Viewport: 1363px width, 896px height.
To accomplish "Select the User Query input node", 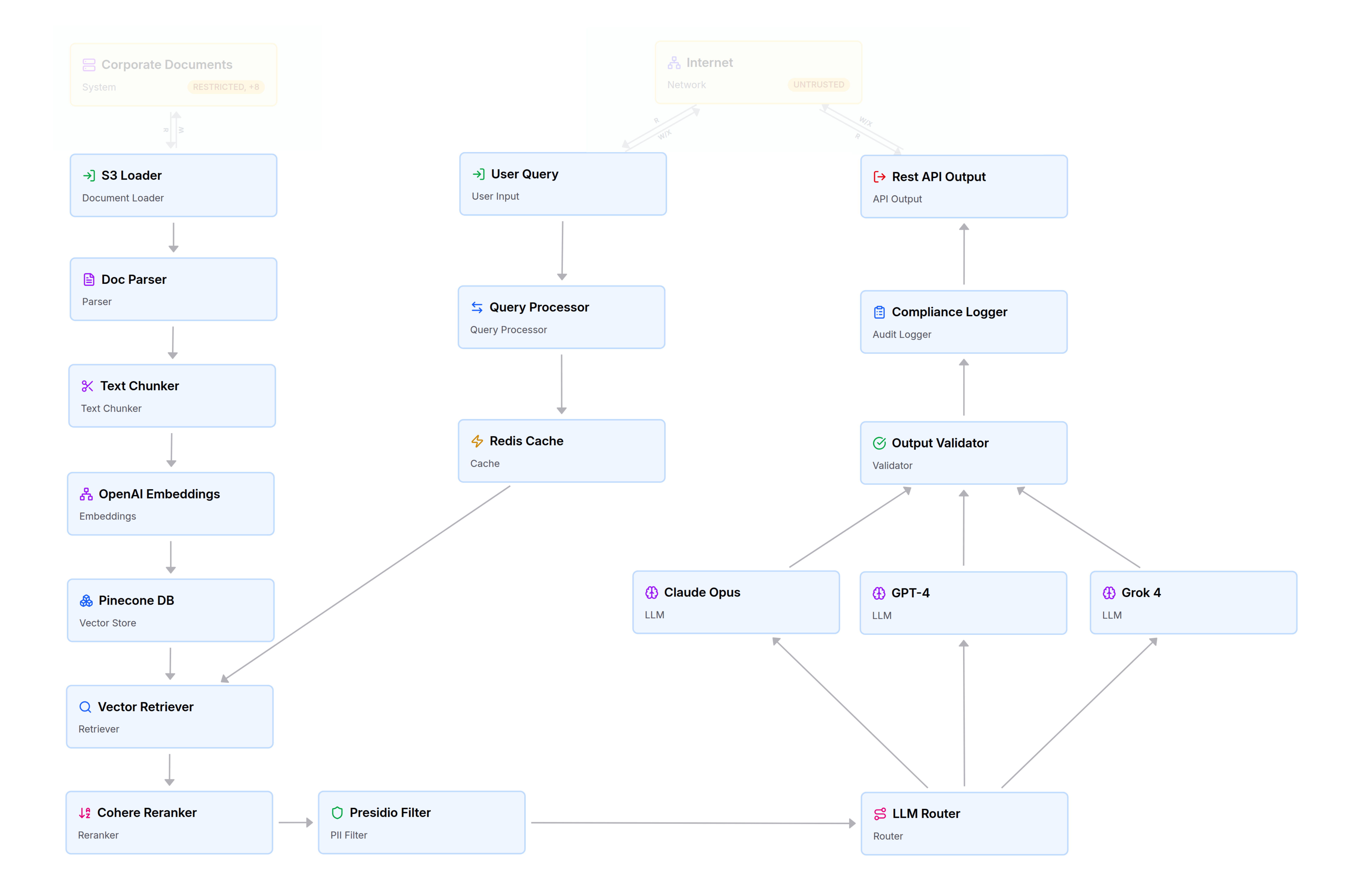I will [562, 183].
